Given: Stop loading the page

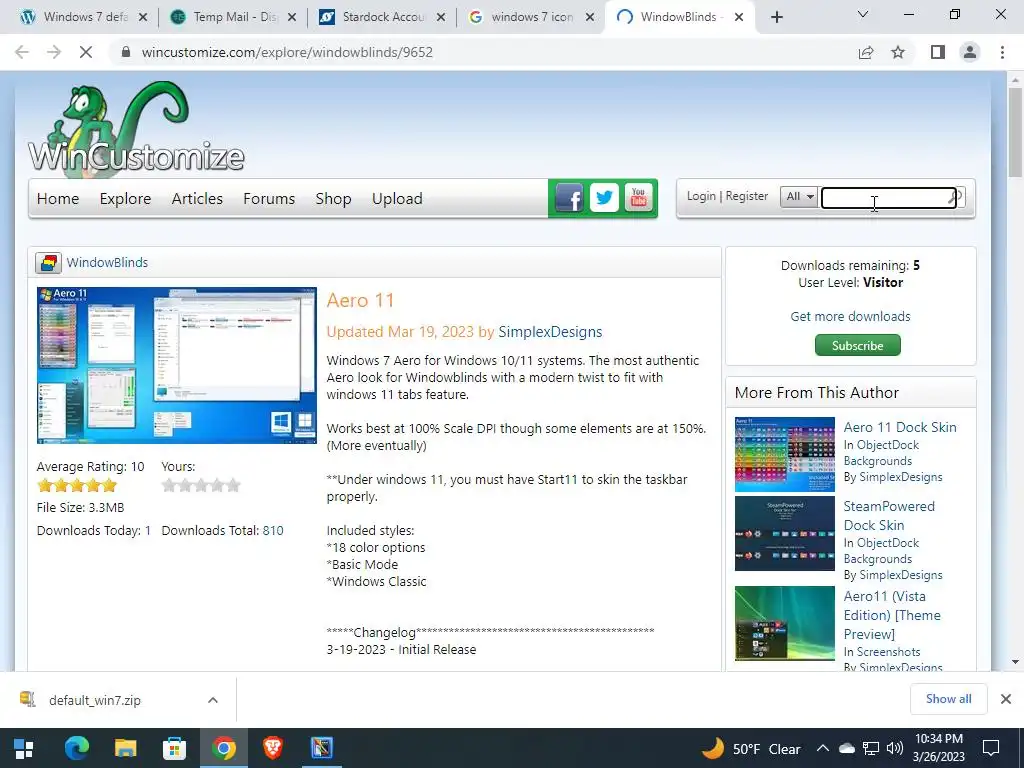Looking at the screenshot, I should click(x=86, y=52).
